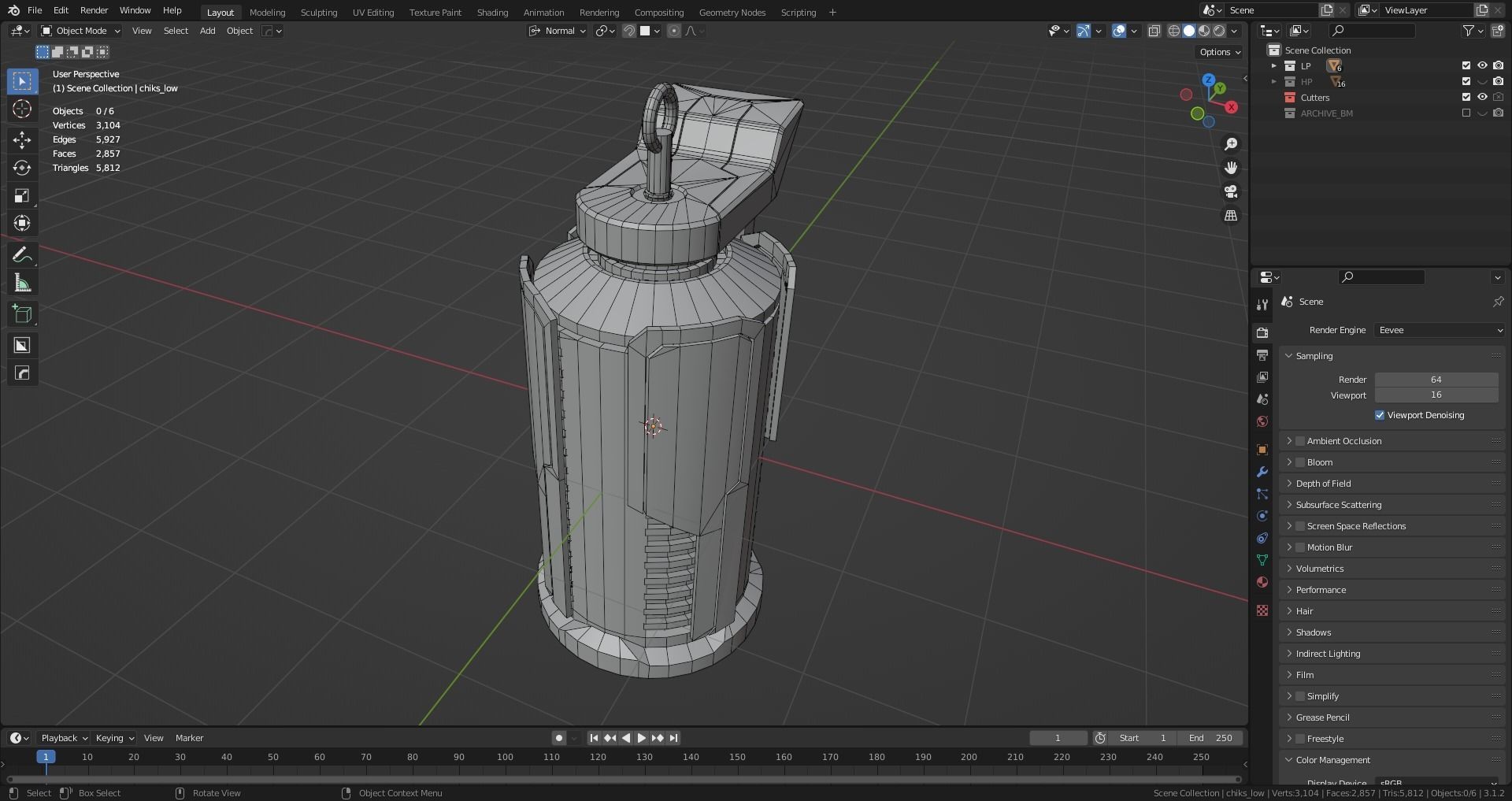Enable the ARCHIVE_BM collection checkbox
The image size is (1512, 801).
tap(1466, 113)
